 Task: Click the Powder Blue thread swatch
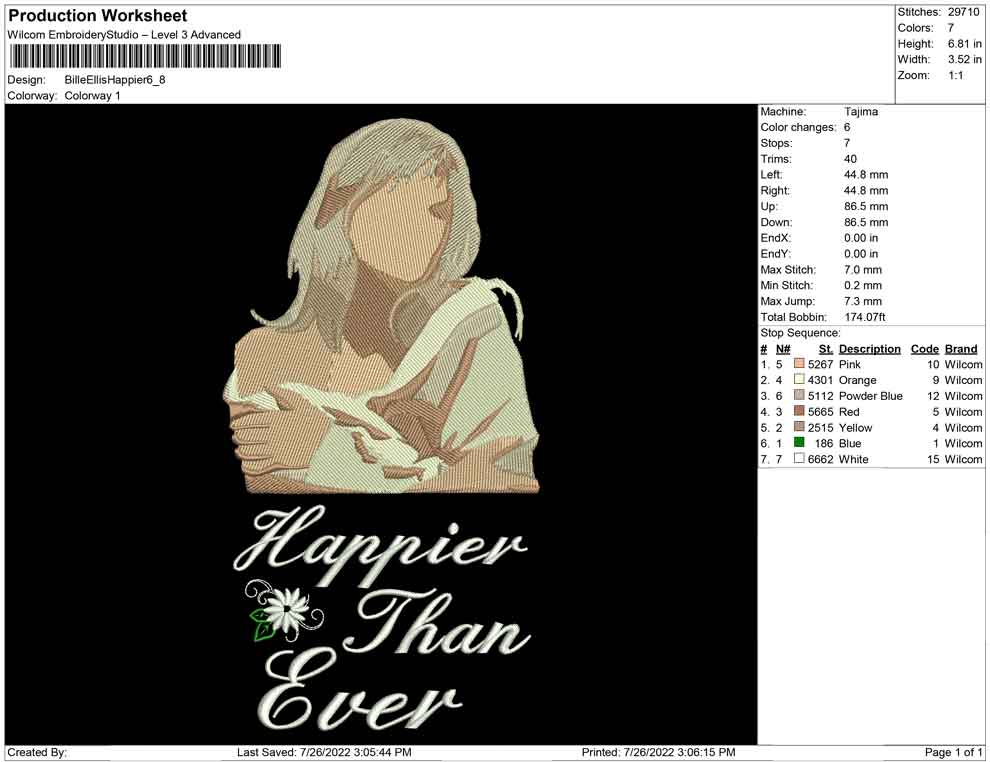click(799, 397)
